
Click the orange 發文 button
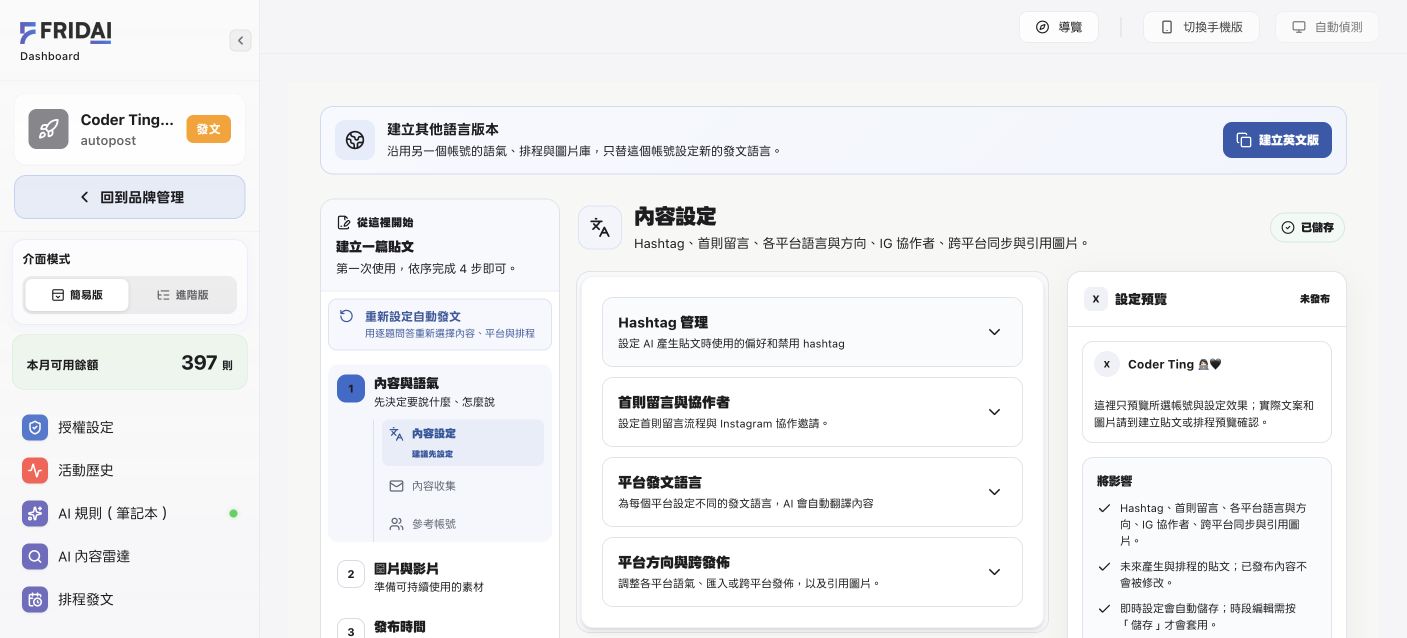(208, 129)
